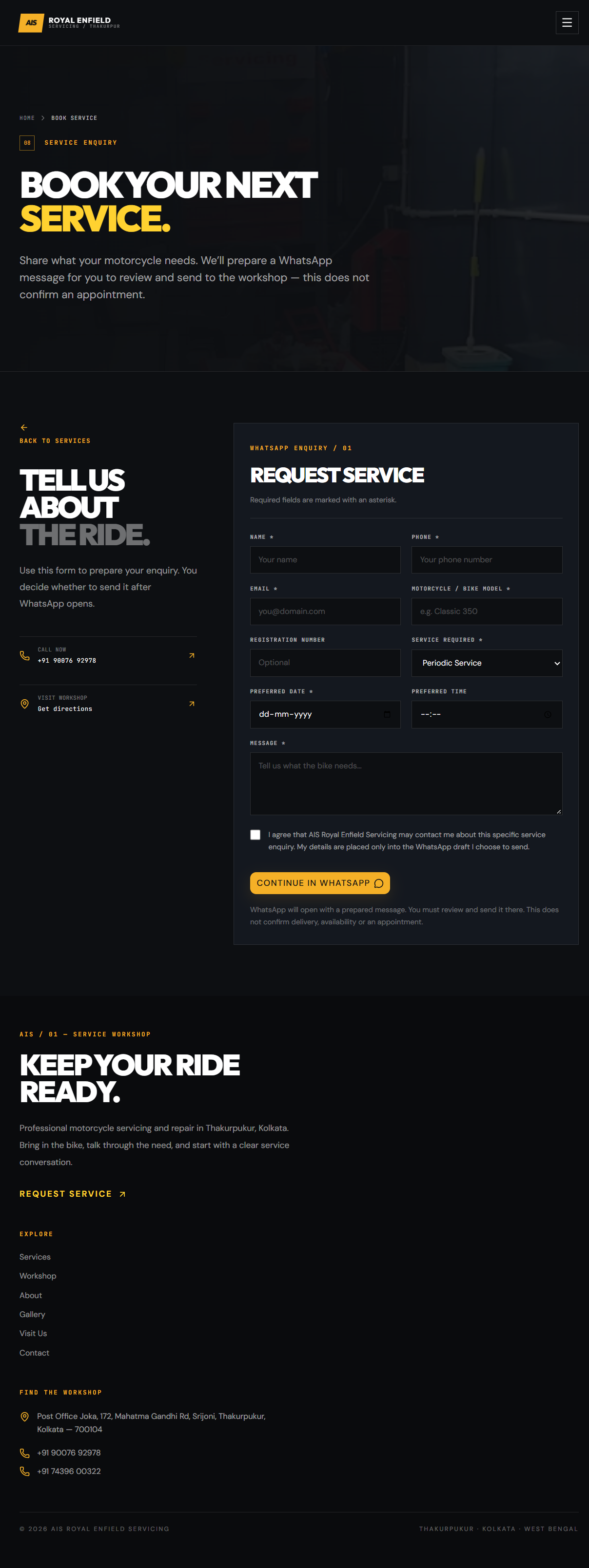This screenshot has height=1568, width=589.
Task: Expand the Service Required dropdown
Action: (x=486, y=663)
